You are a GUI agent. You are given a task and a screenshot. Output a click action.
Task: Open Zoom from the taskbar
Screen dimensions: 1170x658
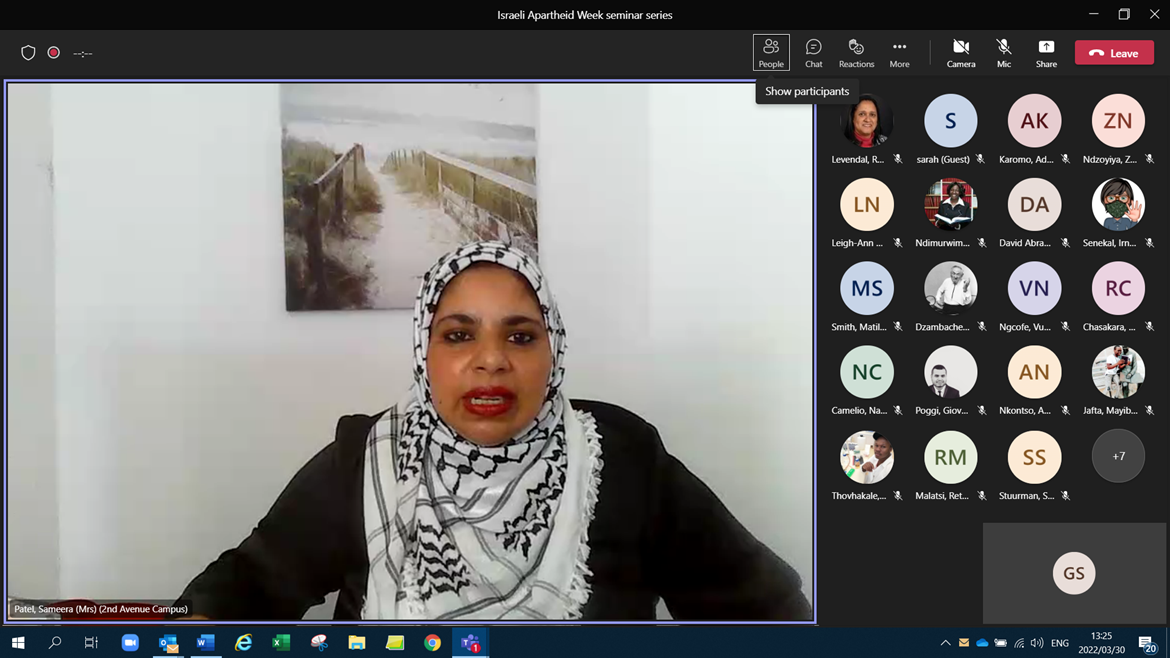pyautogui.click(x=131, y=642)
